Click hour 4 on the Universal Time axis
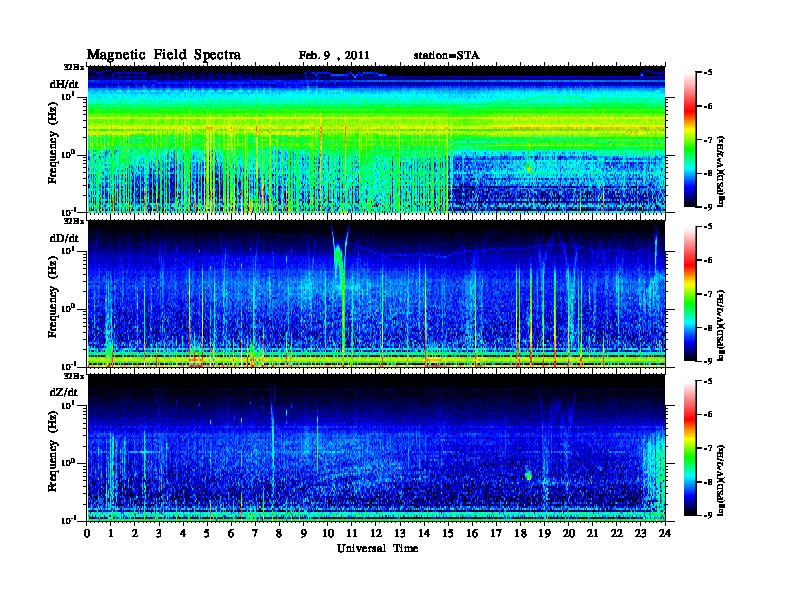The width and height of the screenshot is (792, 612). point(183,534)
